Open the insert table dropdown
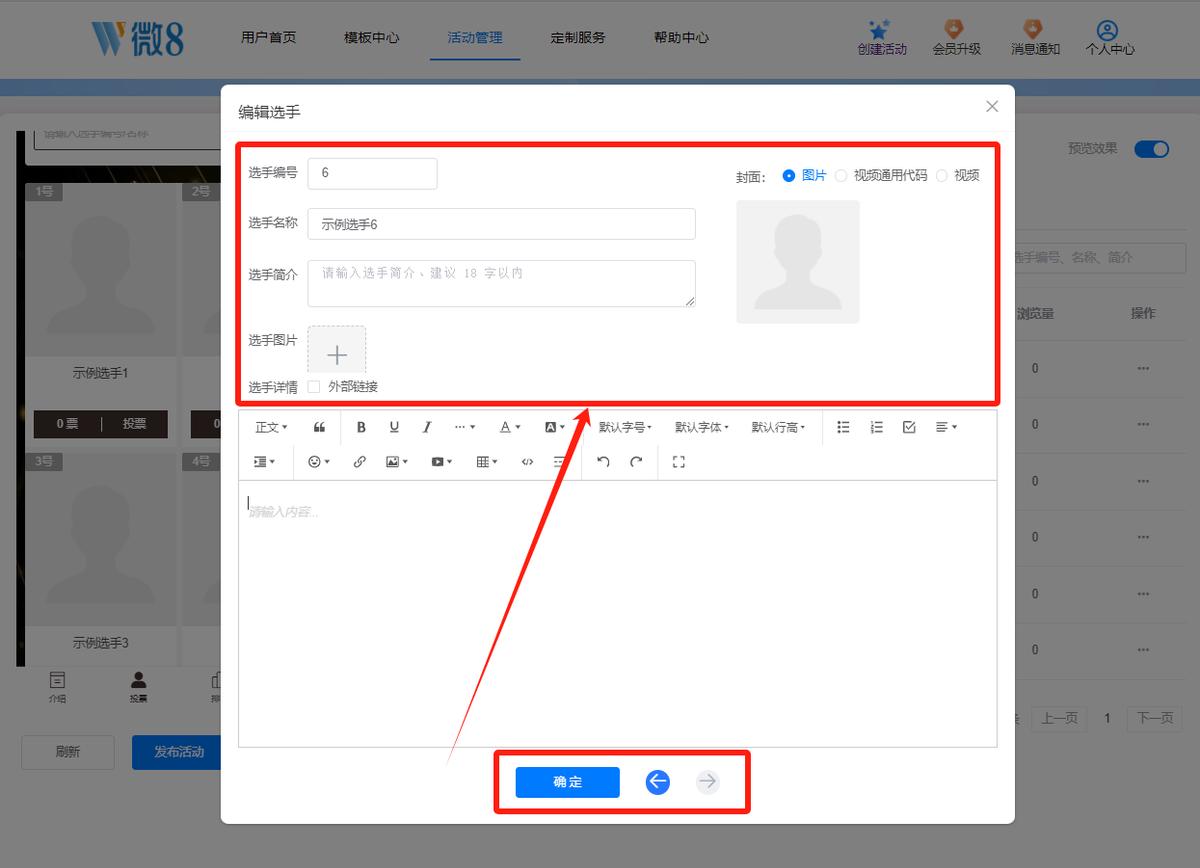Image resolution: width=1200 pixels, height=868 pixels. (x=486, y=462)
